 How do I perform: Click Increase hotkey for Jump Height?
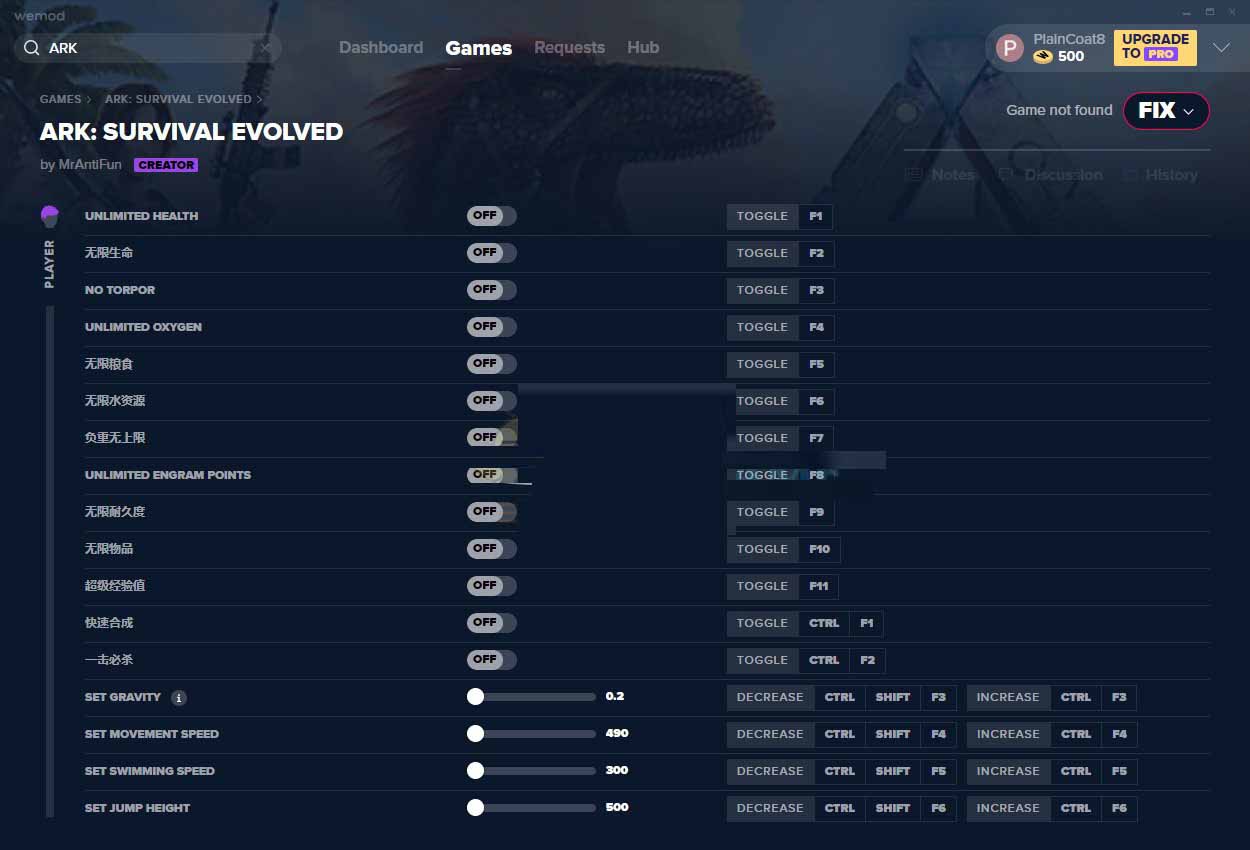[x=1052, y=808]
